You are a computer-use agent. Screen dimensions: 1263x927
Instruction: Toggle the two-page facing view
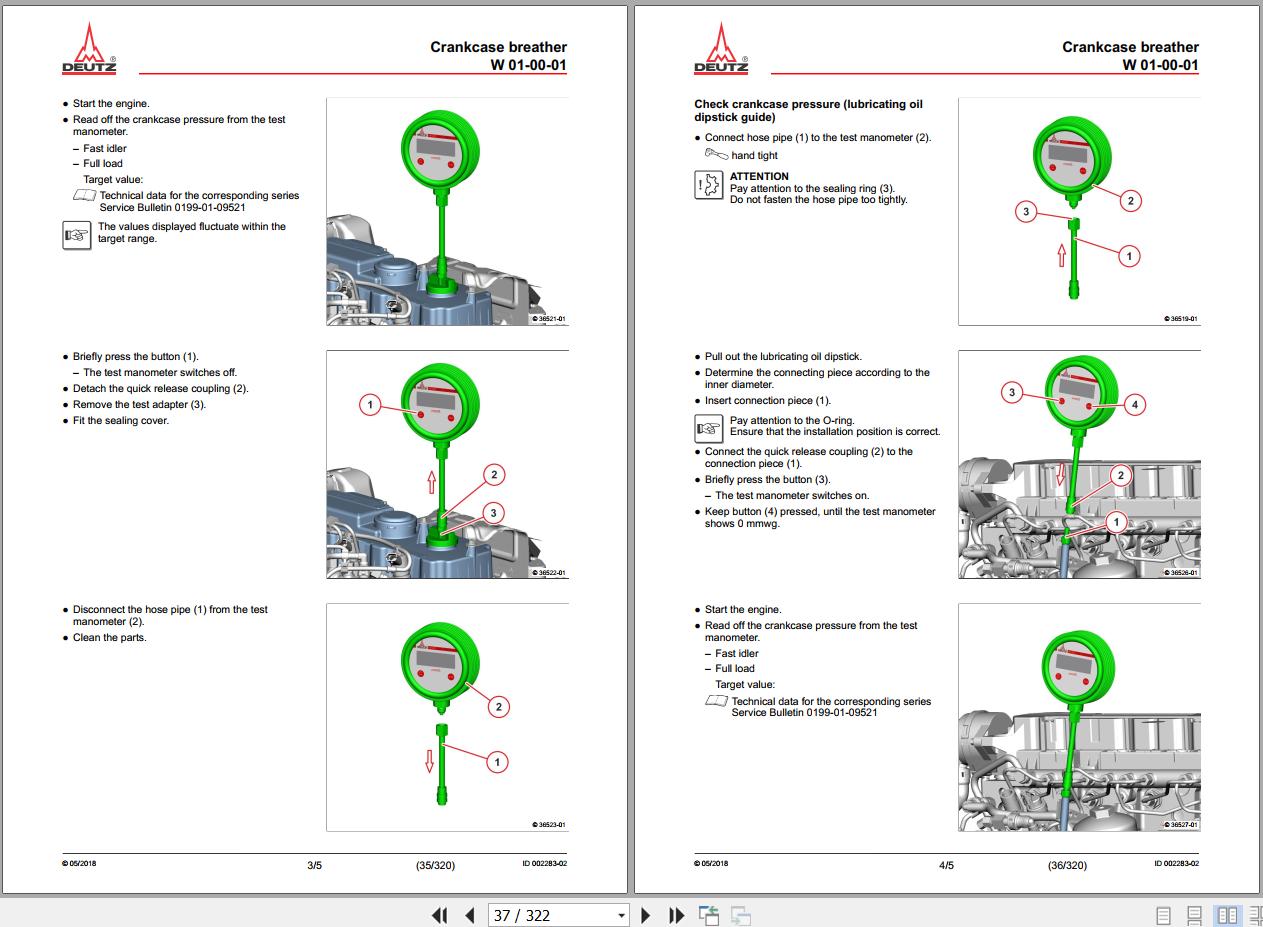point(1227,915)
